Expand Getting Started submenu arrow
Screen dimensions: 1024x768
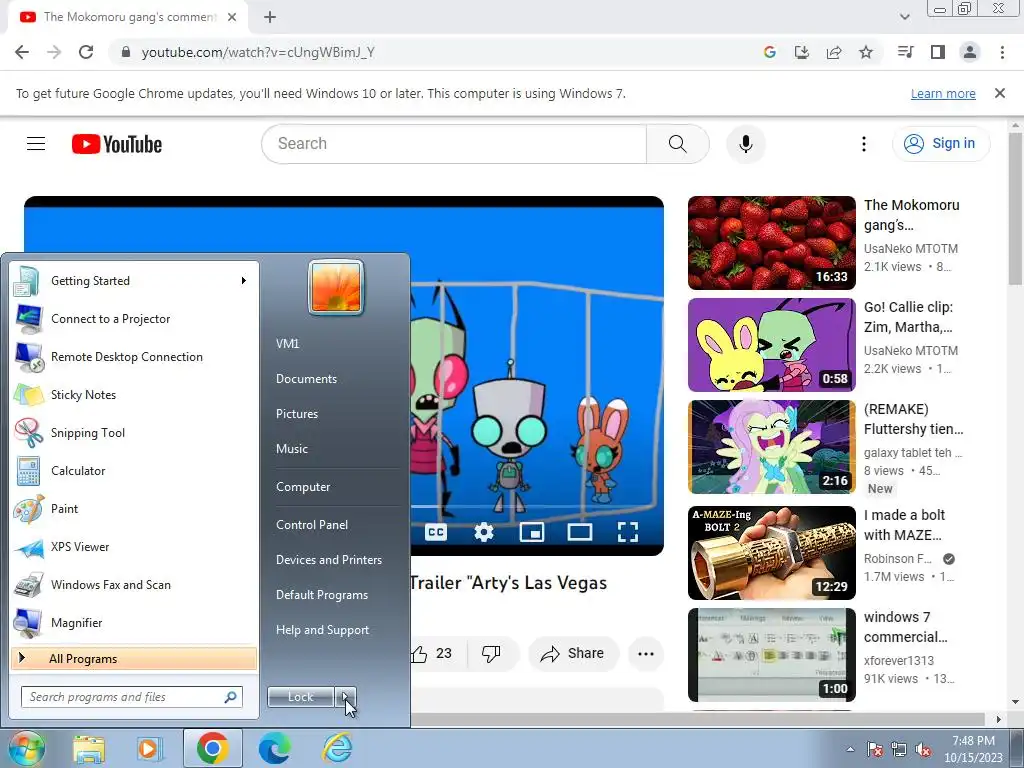pos(244,281)
